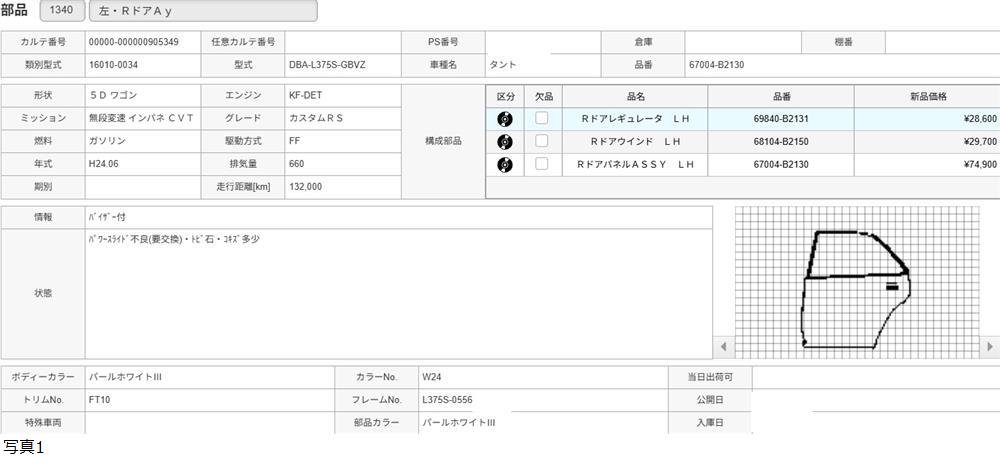Click the 区分 column header
Screen dimensions: 1000x464
(x=505, y=96)
